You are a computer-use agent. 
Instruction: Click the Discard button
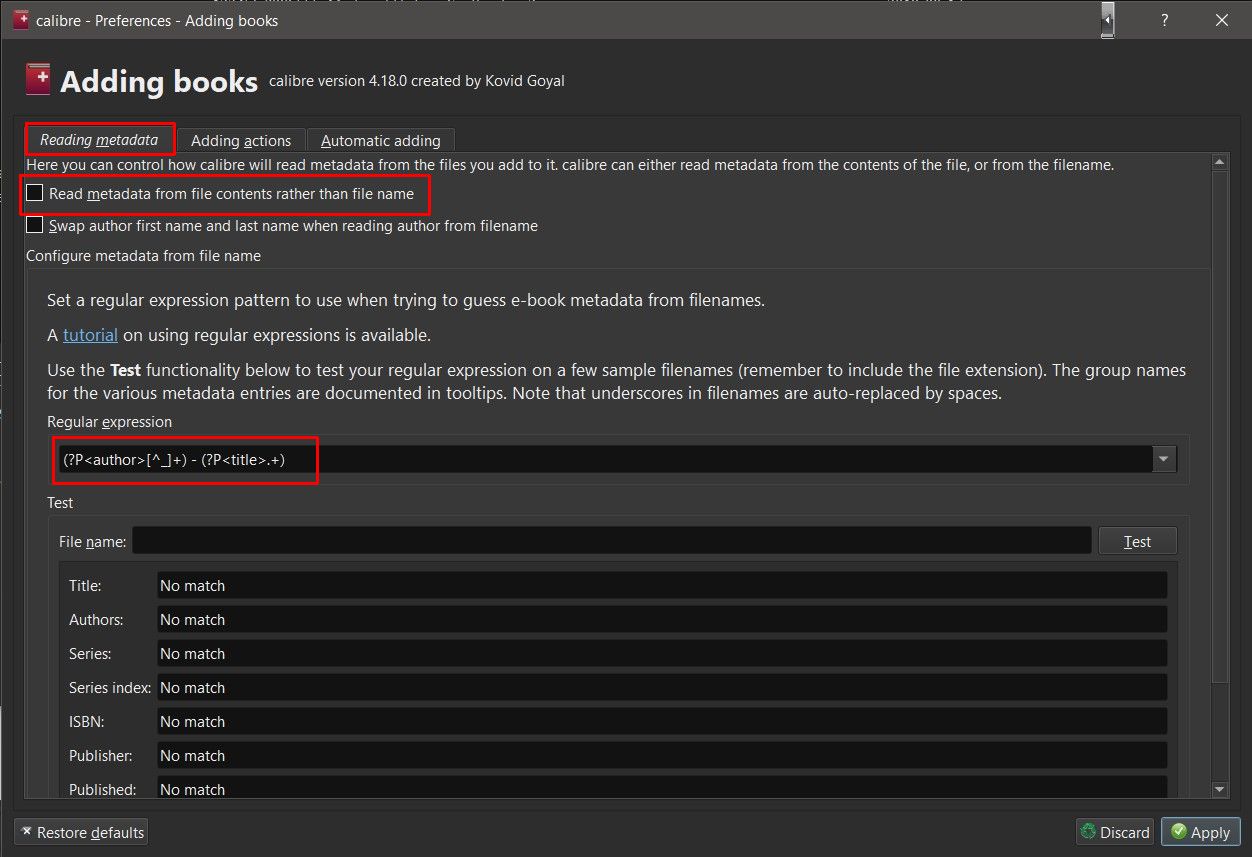[x=1115, y=832]
